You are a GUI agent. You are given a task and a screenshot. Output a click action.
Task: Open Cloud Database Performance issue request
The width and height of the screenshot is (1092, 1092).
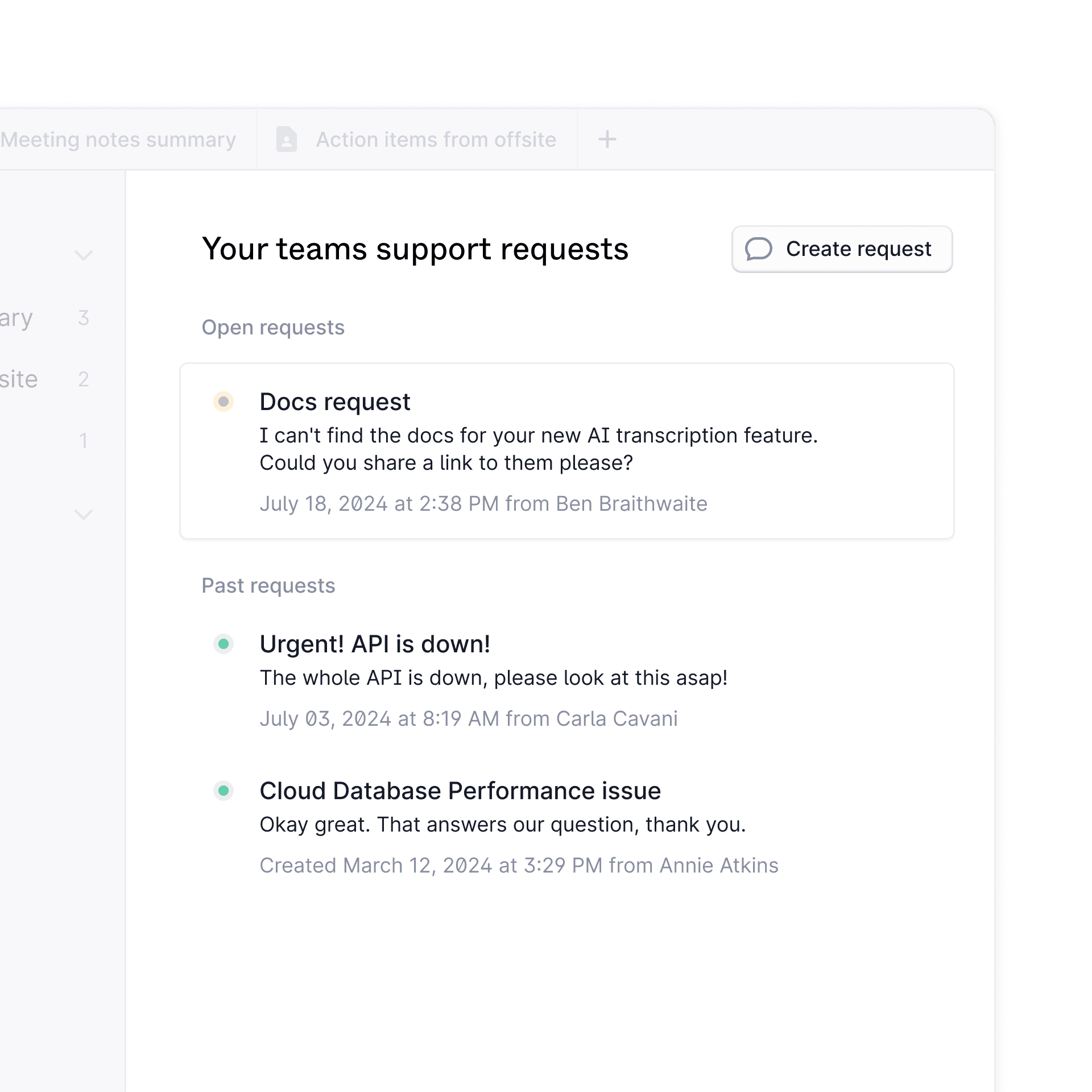pos(460,791)
